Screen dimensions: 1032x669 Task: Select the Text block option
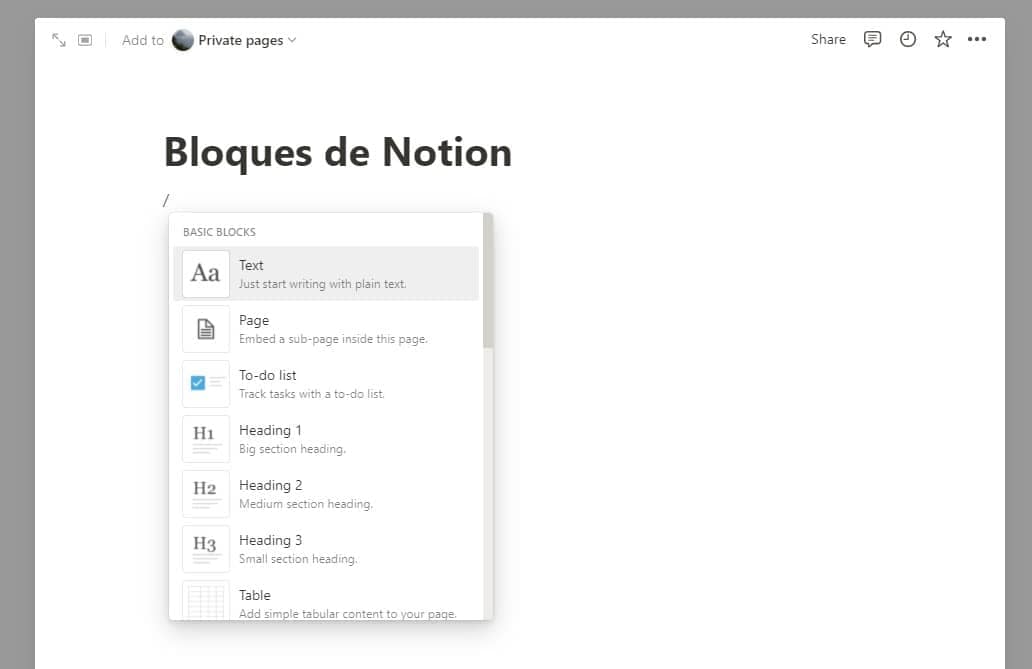pos(326,274)
